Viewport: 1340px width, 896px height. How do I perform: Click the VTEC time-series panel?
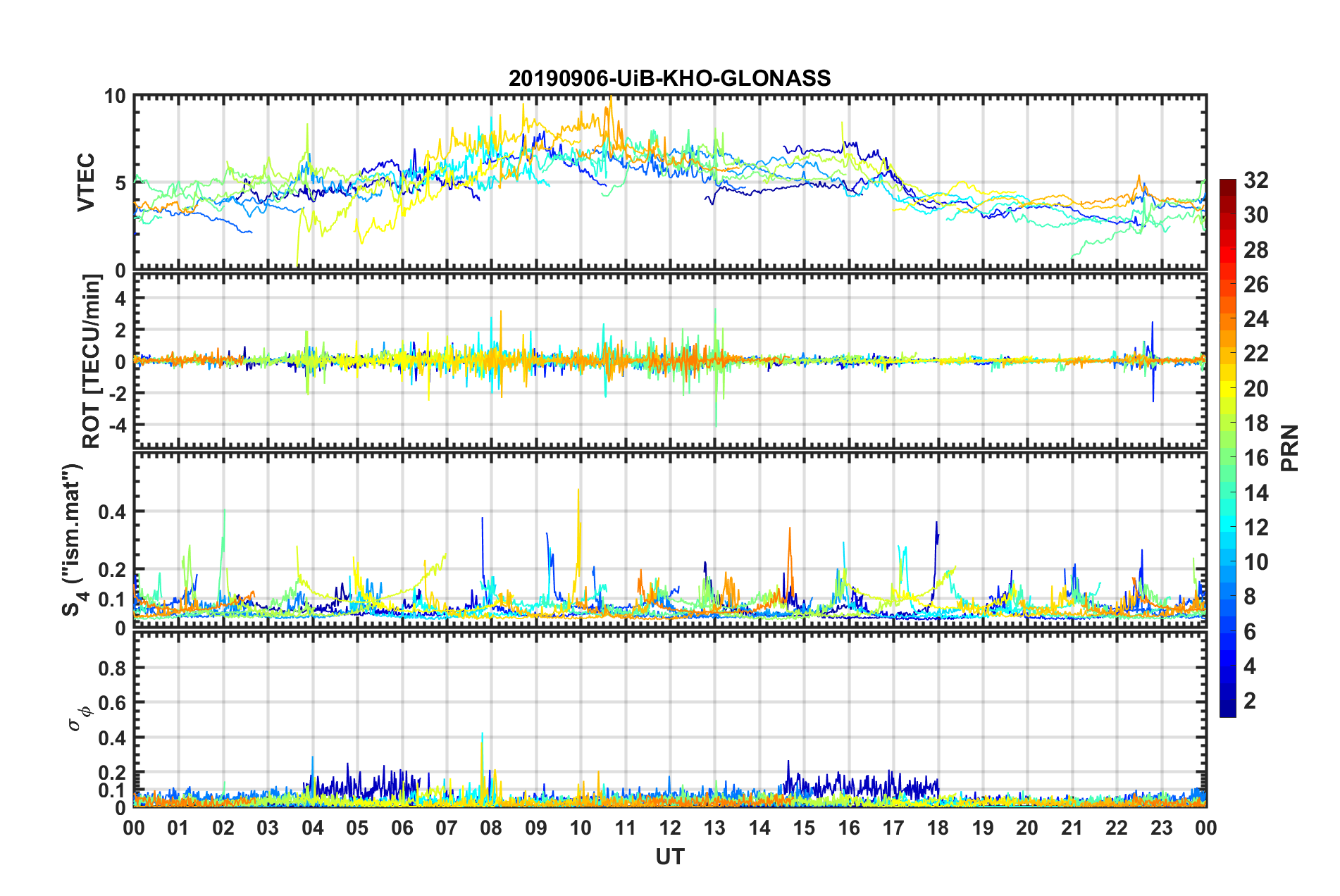(670, 182)
